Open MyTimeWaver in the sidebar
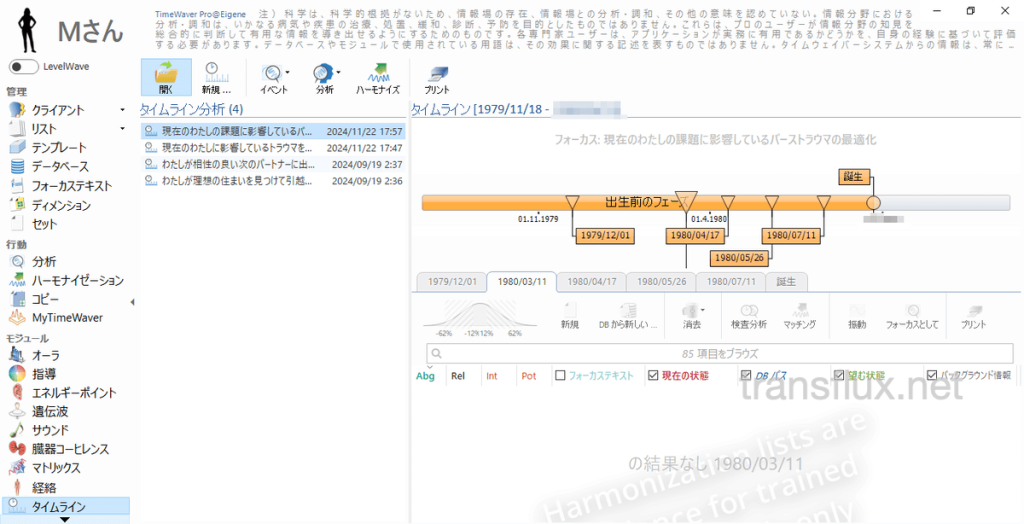1024x524 pixels. coord(67,318)
